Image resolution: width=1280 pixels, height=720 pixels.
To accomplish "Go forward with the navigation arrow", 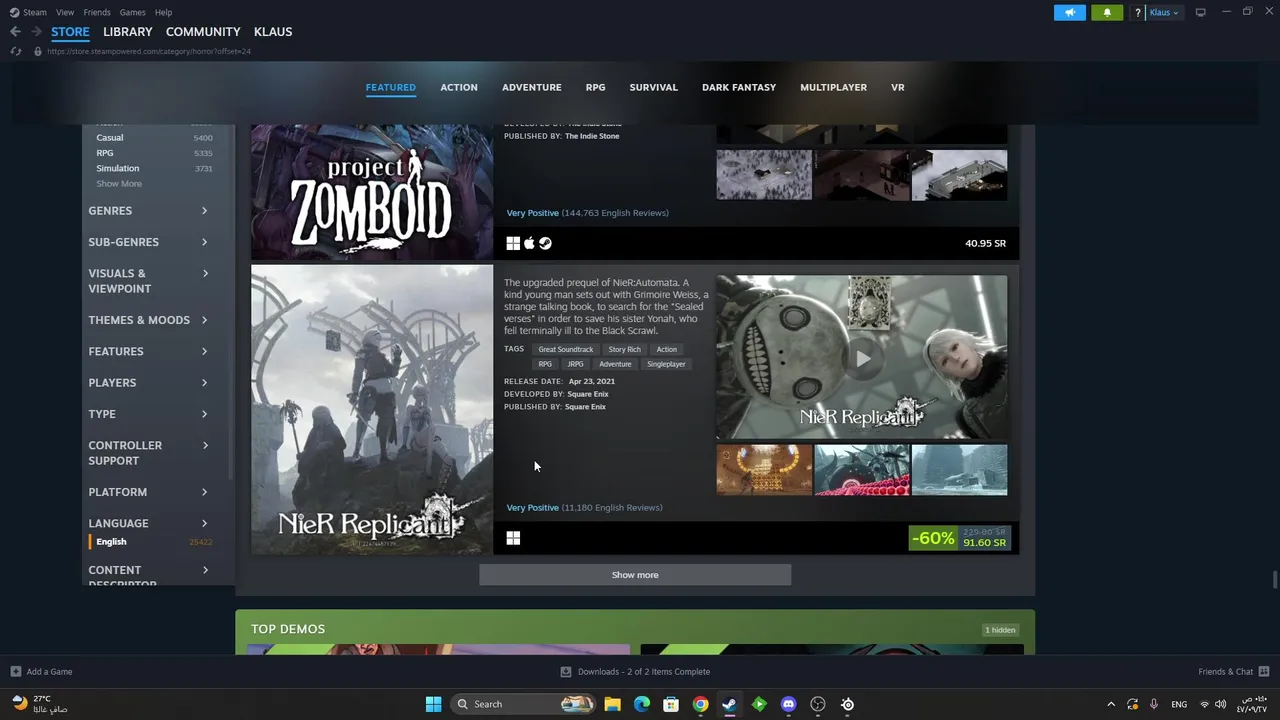I will pos(36,32).
